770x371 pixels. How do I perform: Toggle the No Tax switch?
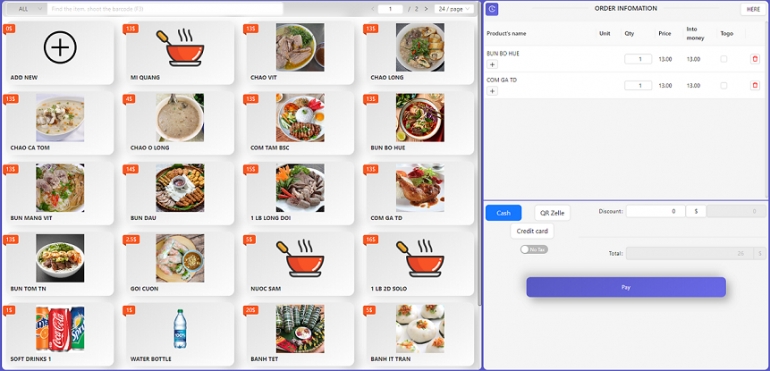coord(534,250)
